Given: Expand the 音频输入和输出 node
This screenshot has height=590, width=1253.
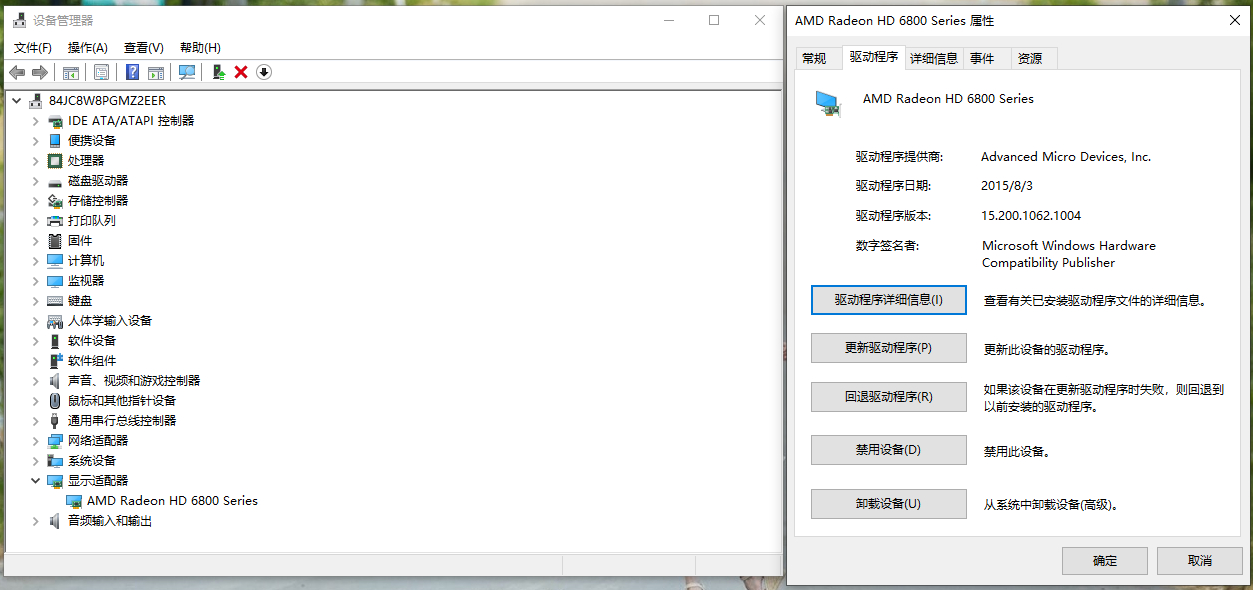Looking at the screenshot, I should click(x=35, y=521).
